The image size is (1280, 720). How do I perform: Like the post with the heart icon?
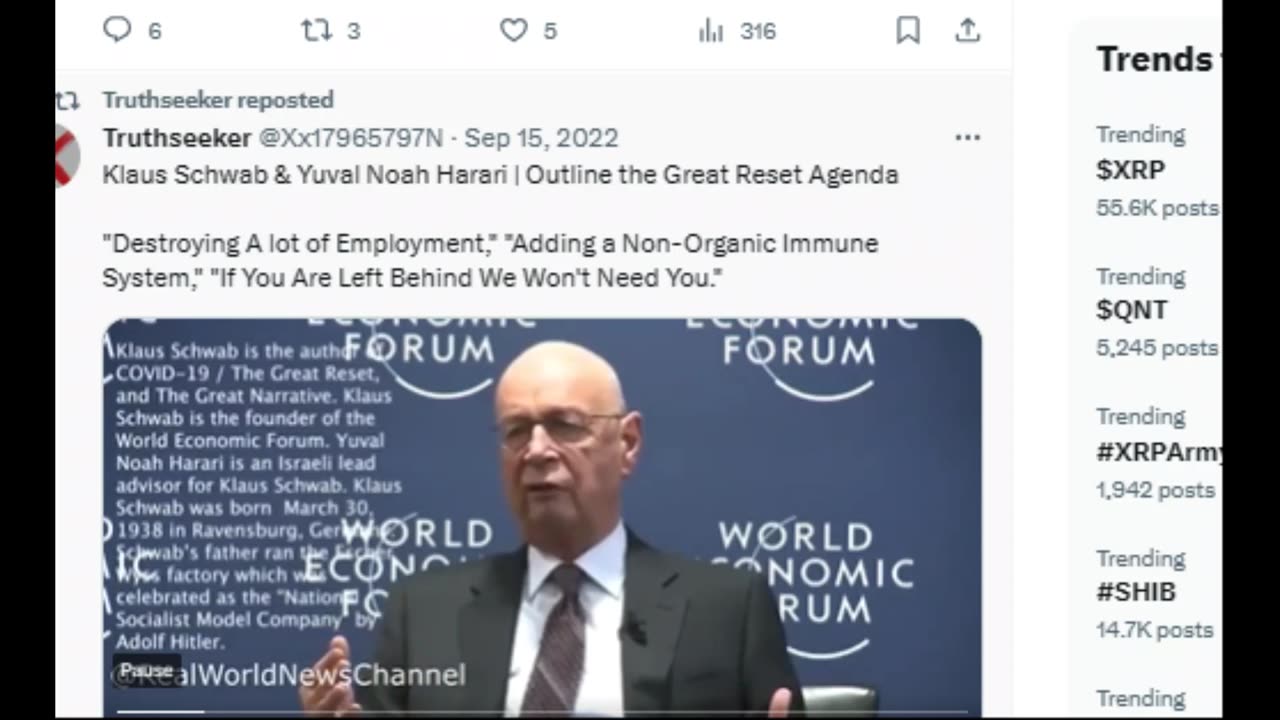coord(513,30)
